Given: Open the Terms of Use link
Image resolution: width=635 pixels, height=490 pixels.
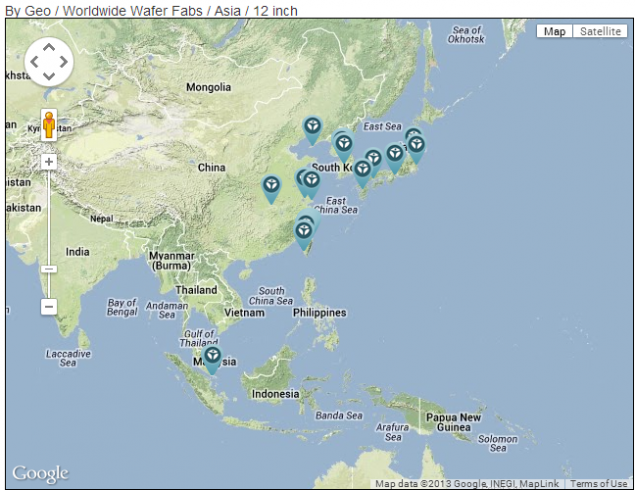Looking at the screenshot, I should pyautogui.click(x=599, y=484).
